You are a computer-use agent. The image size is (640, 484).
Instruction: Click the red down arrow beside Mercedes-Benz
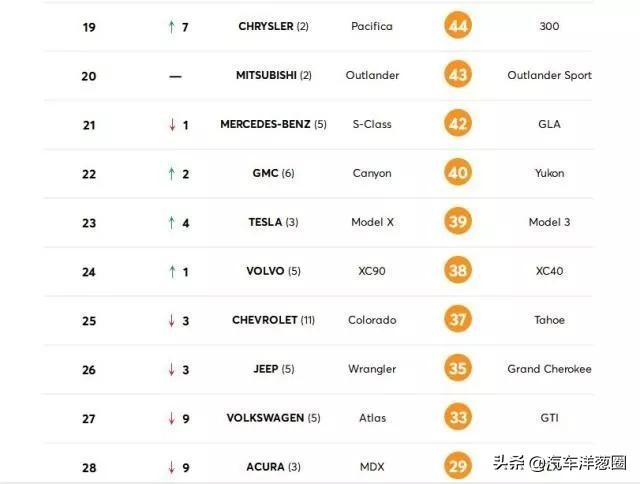tap(172, 125)
